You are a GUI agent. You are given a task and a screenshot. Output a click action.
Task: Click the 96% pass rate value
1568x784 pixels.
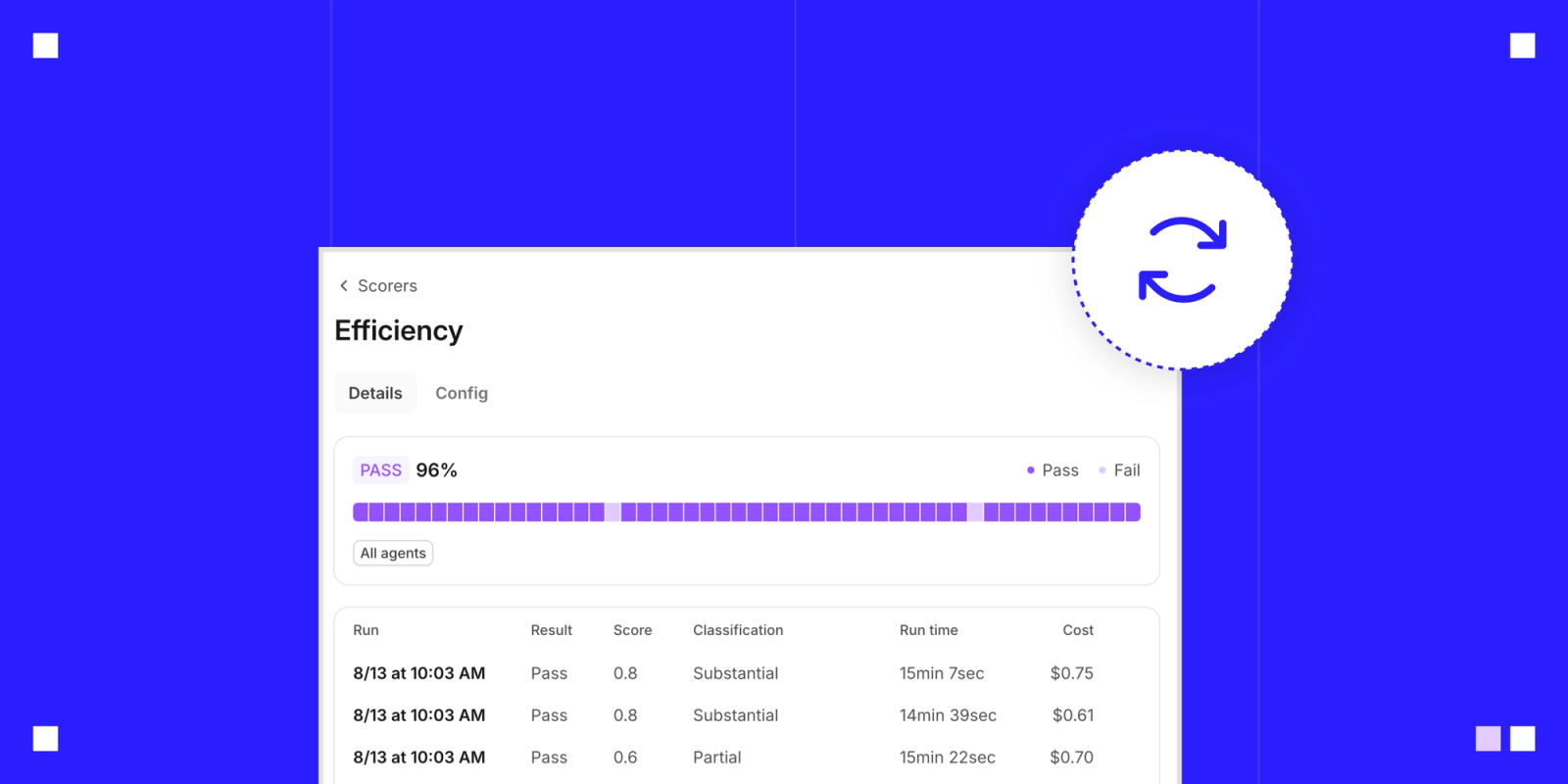[436, 470]
